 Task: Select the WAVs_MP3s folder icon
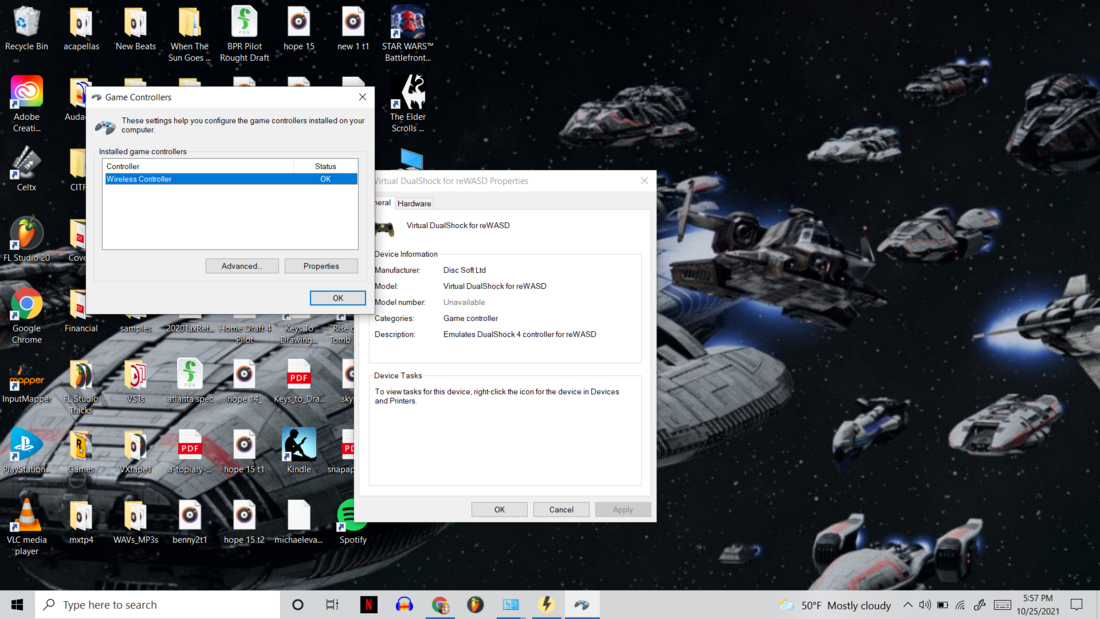click(x=135, y=521)
